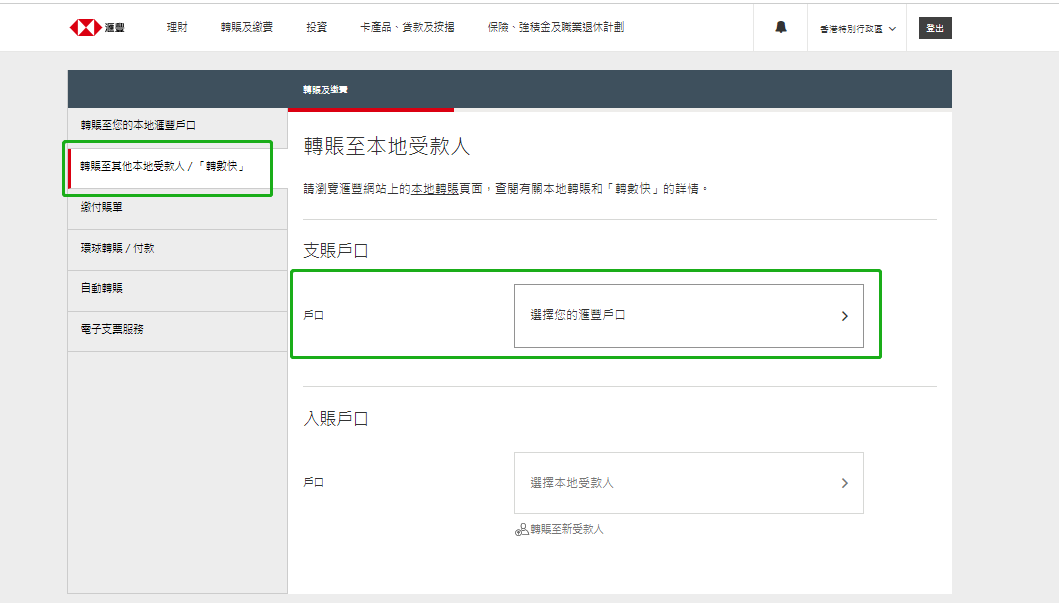
Task: Open the 卡產品、貸款及按揭 menu
Action: click(406, 27)
